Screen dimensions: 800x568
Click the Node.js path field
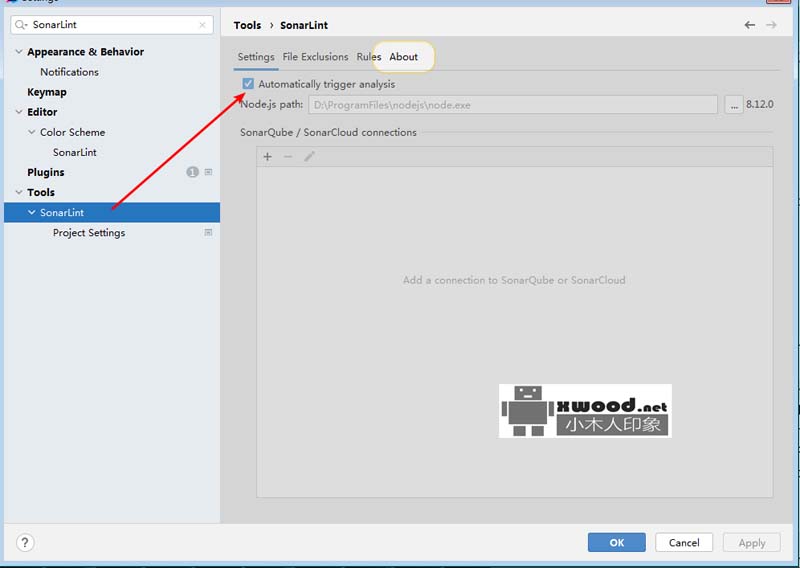tap(513, 105)
